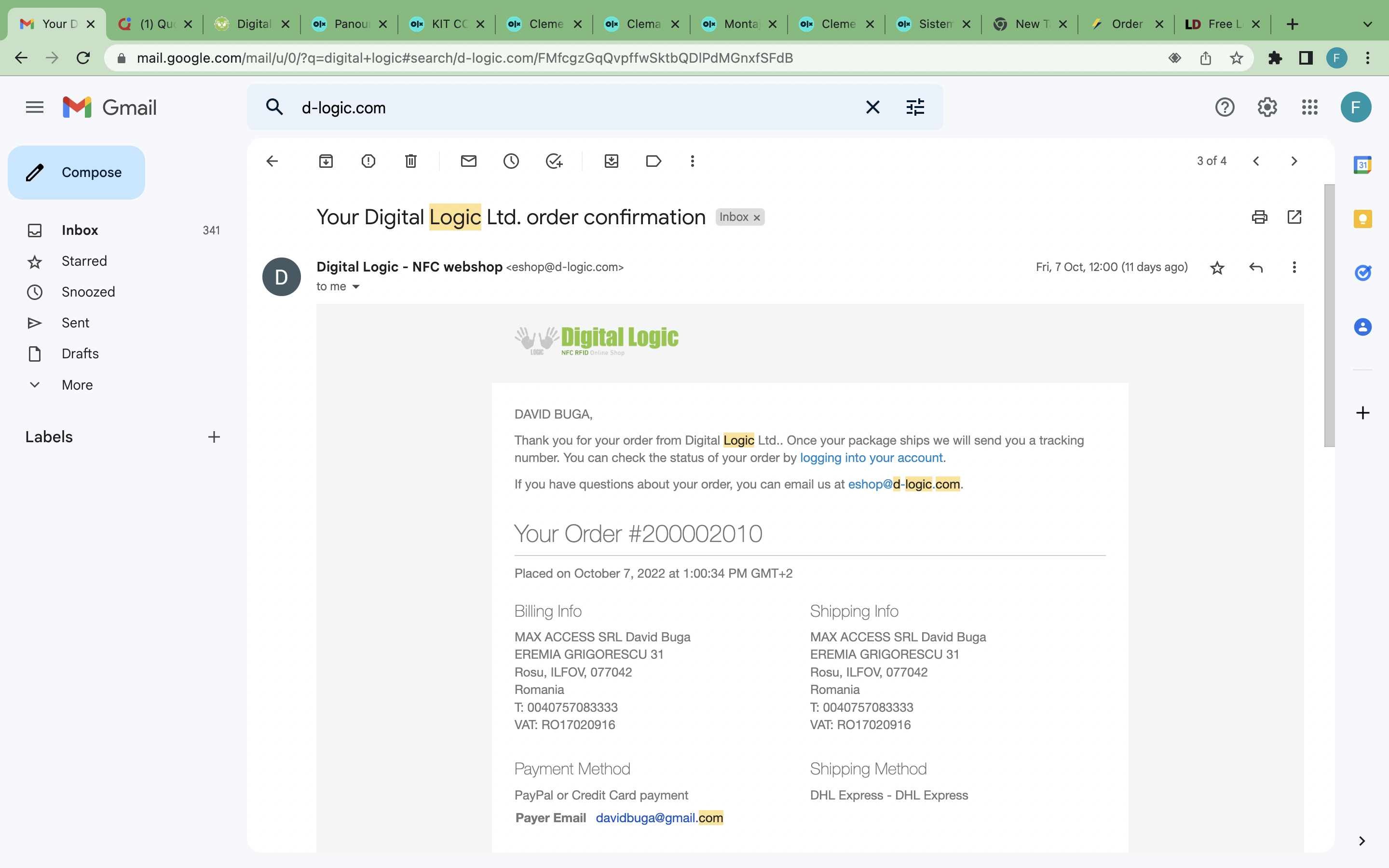
Task: Switch to the Digital Logic browser tab
Action: click(251, 24)
